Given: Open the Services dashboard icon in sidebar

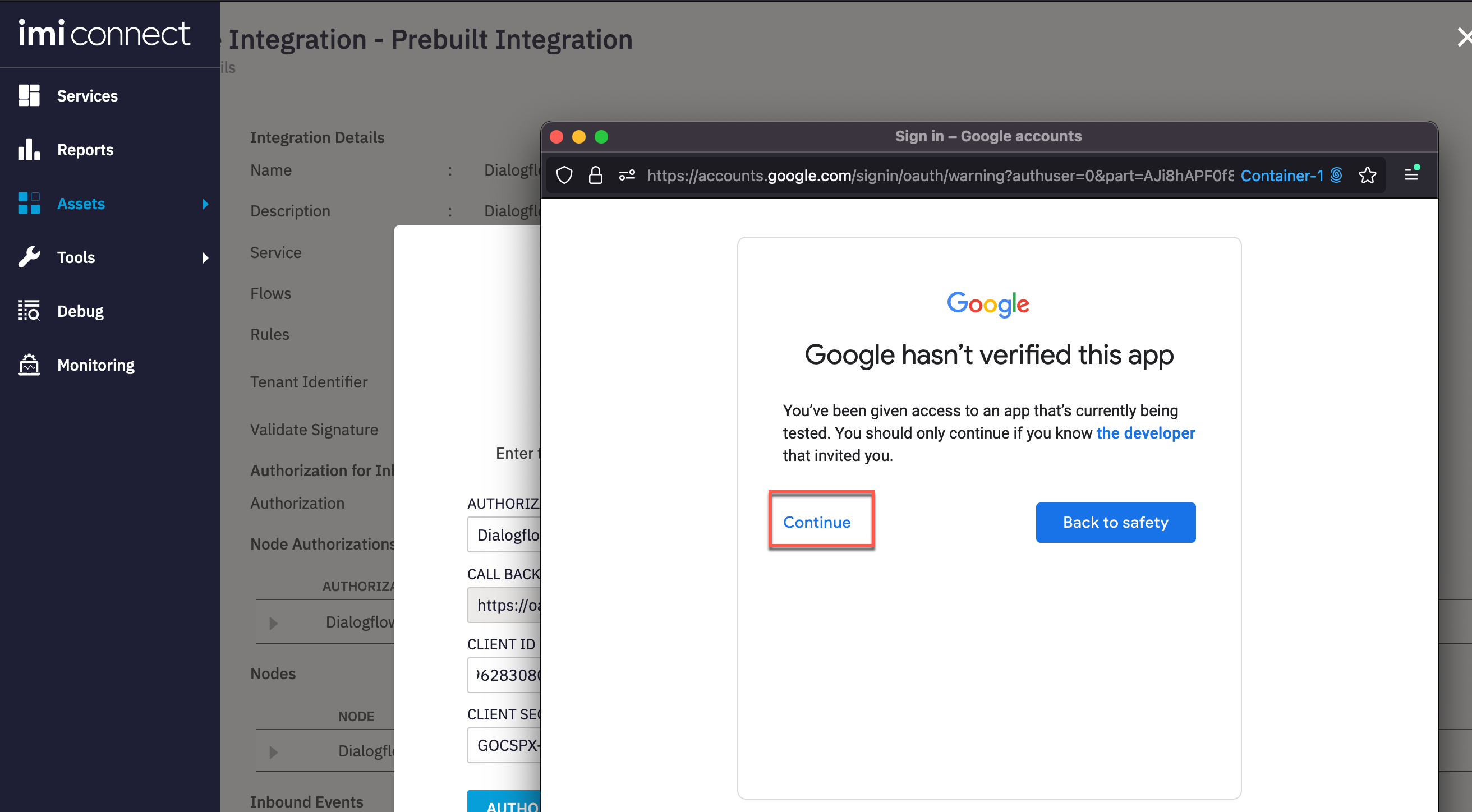Looking at the screenshot, I should click(29, 95).
